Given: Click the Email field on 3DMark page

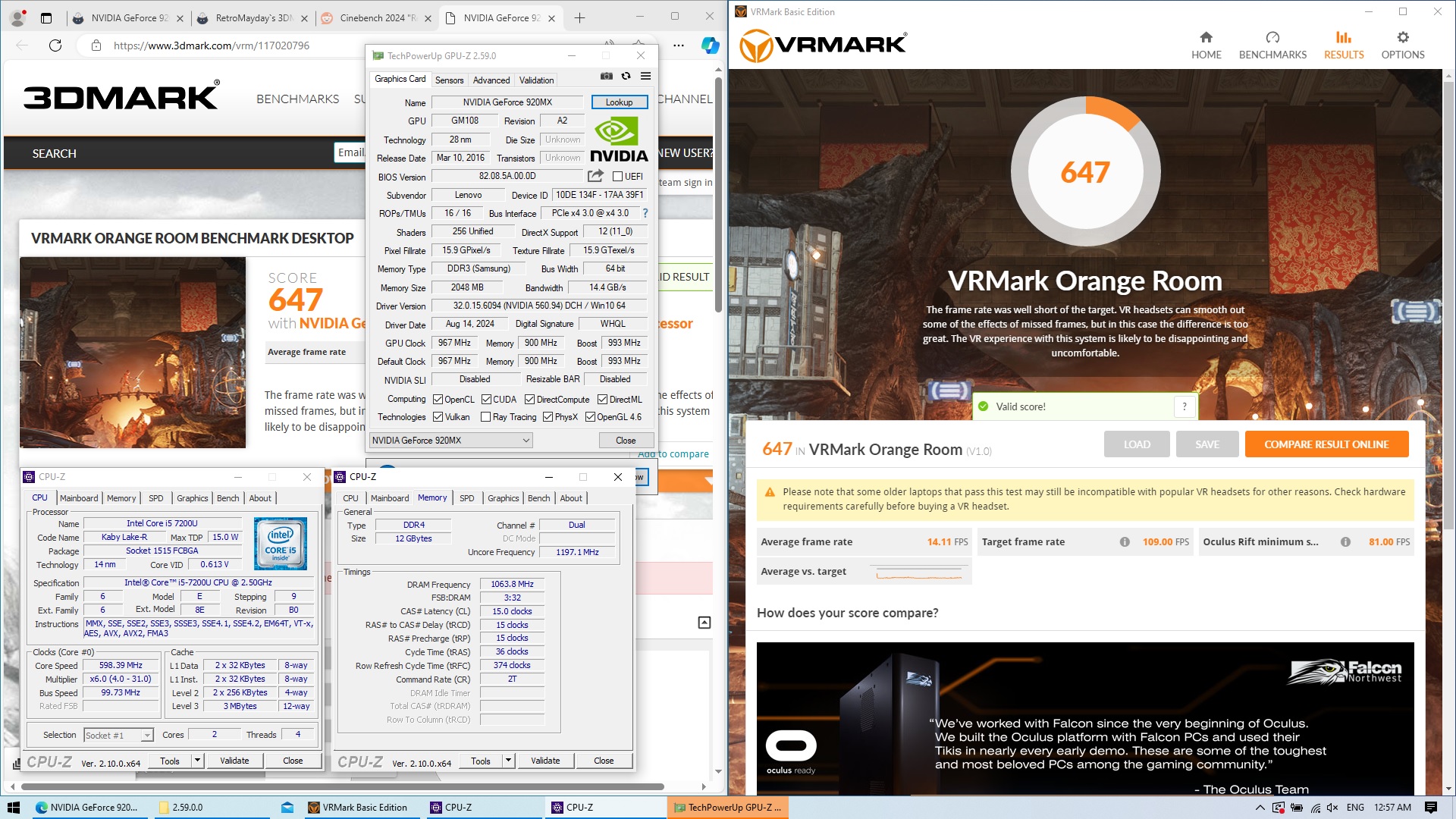Looking at the screenshot, I should (x=350, y=152).
